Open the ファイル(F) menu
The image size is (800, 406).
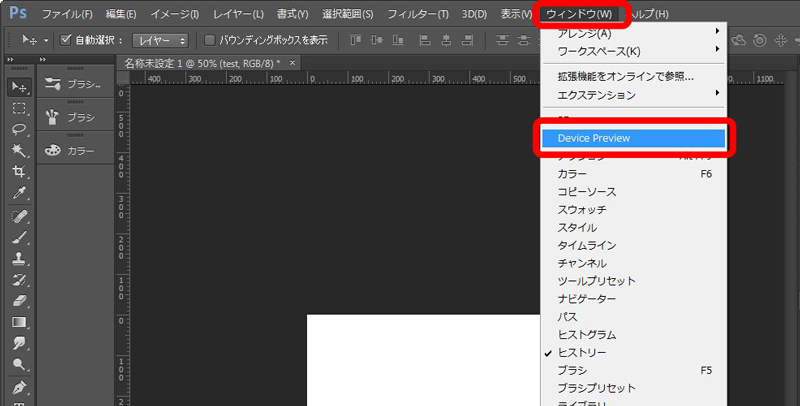67,14
